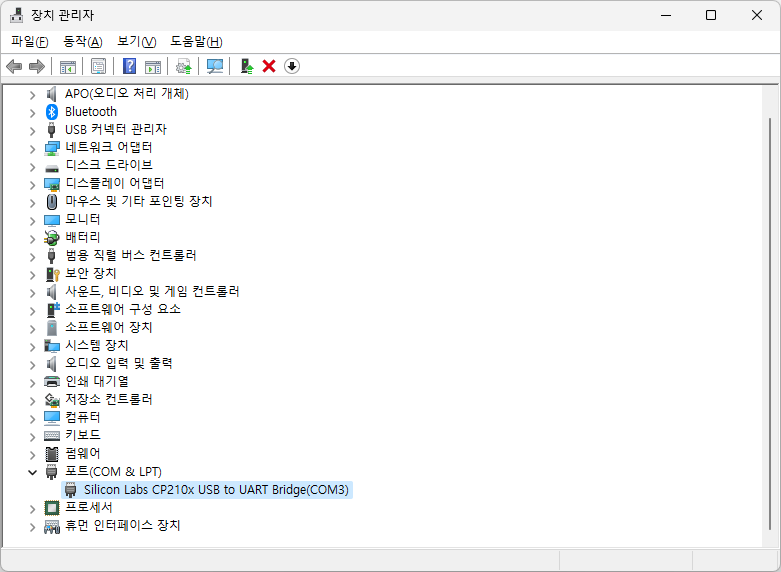Image resolution: width=781 pixels, height=572 pixels.
Task: Click the Silicon Labs CP210x port icon
Action: point(71,490)
